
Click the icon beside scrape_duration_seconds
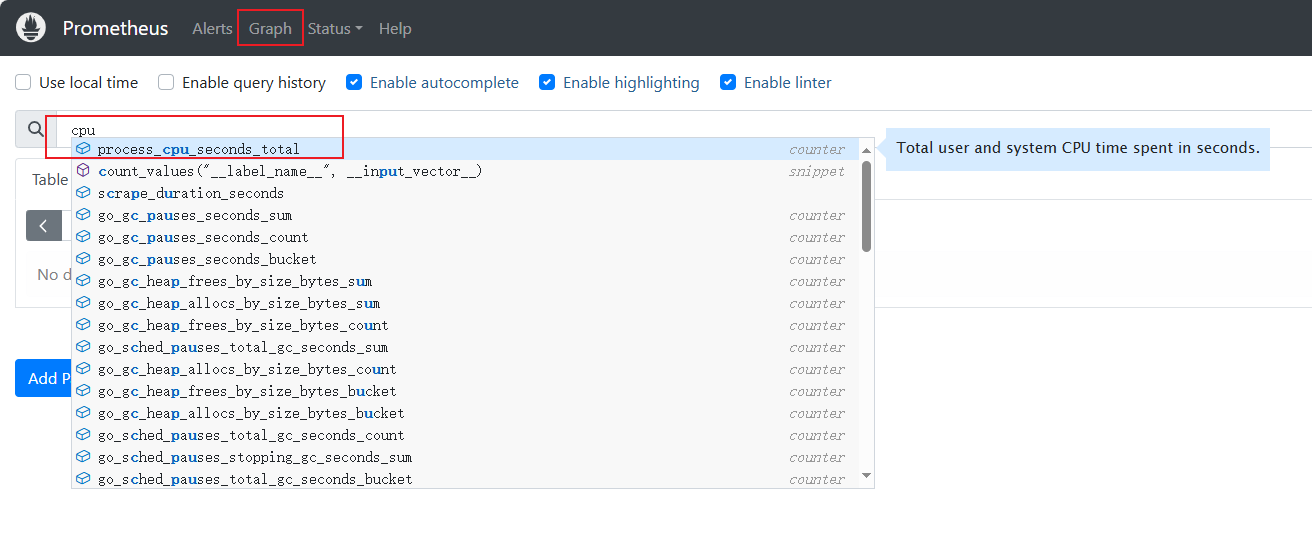[x=84, y=193]
